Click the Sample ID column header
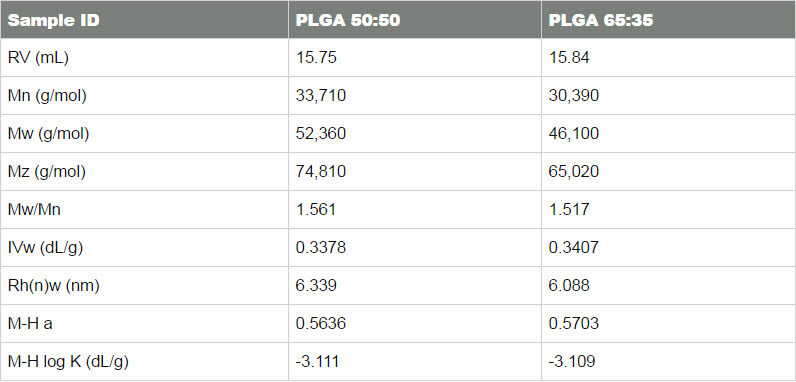Viewport: 796px width, 382px height. (x=53, y=20)
